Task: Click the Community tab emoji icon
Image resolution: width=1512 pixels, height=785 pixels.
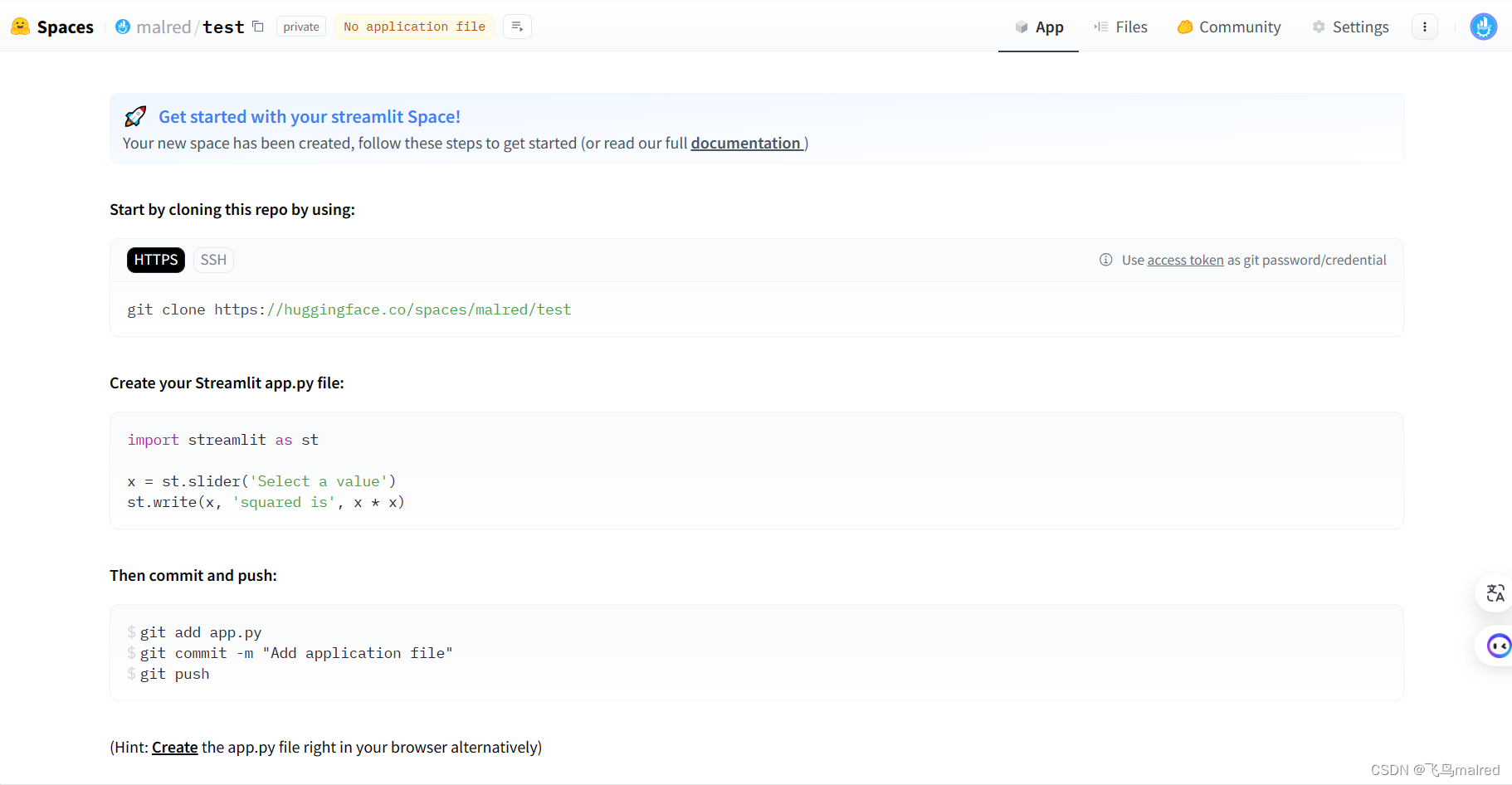Action: coord(1185,27)
